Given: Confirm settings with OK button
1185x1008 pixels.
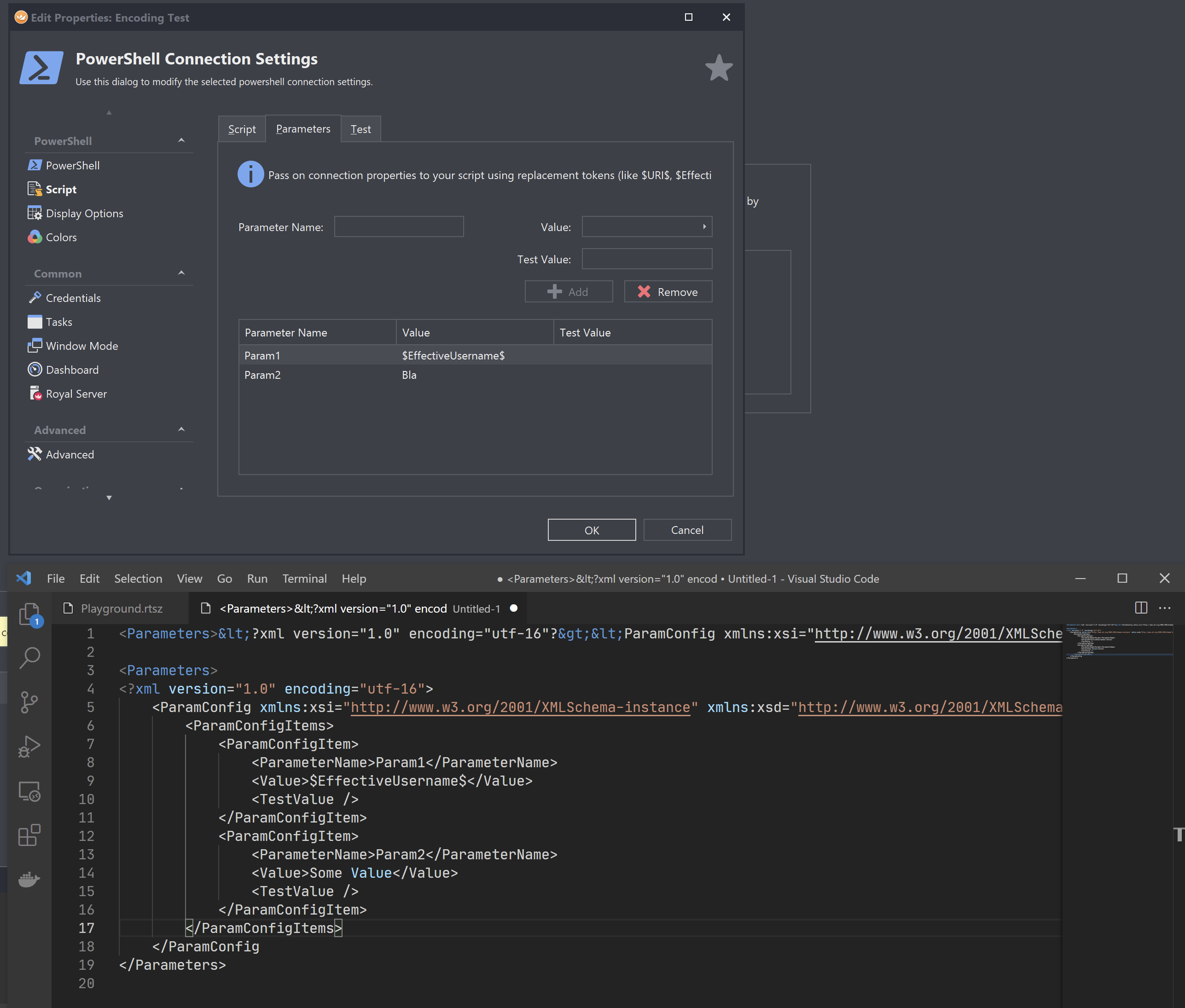Looking at the screenshot, I should 591,530.
